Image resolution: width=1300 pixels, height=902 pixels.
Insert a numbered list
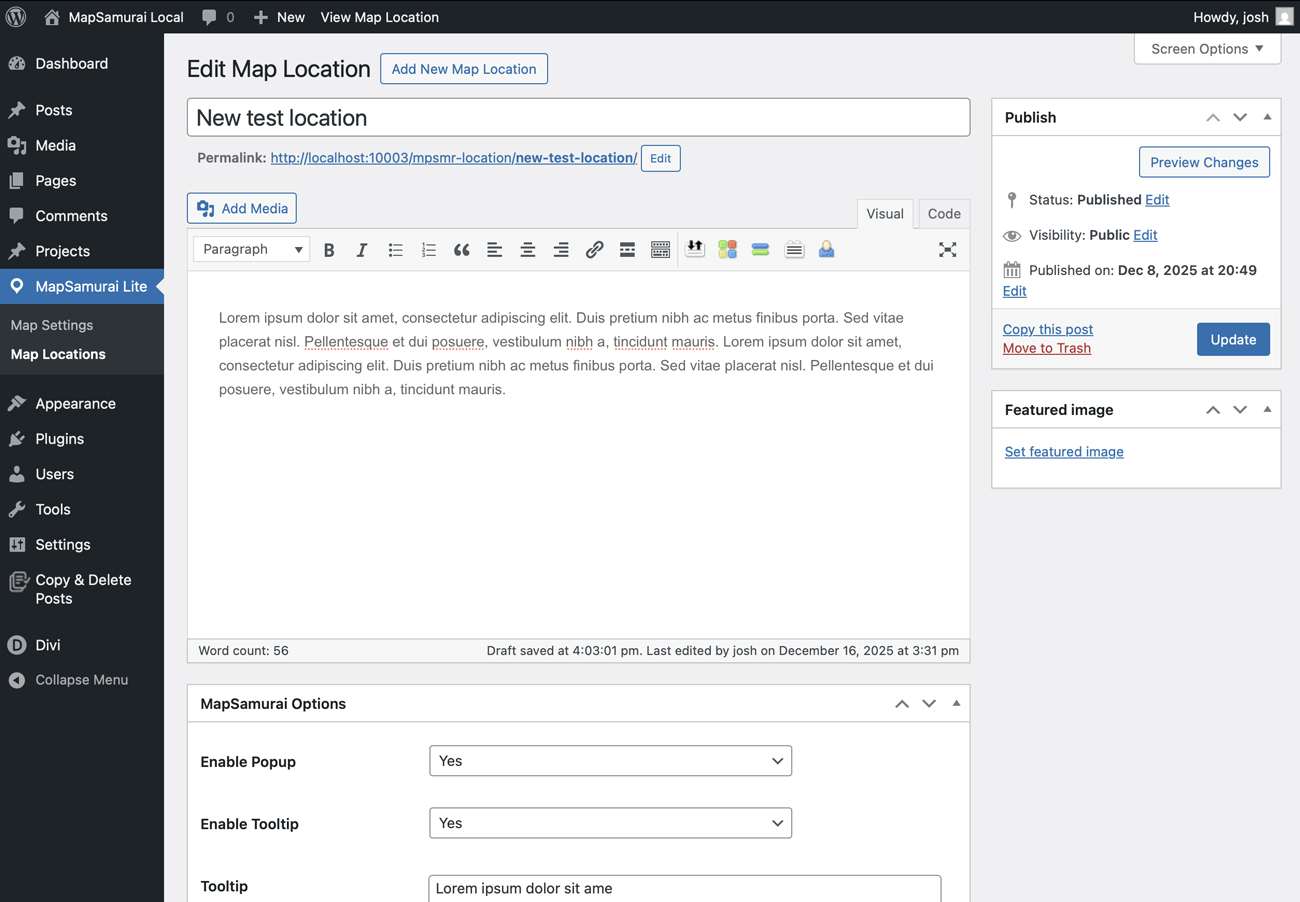point(428,250)
